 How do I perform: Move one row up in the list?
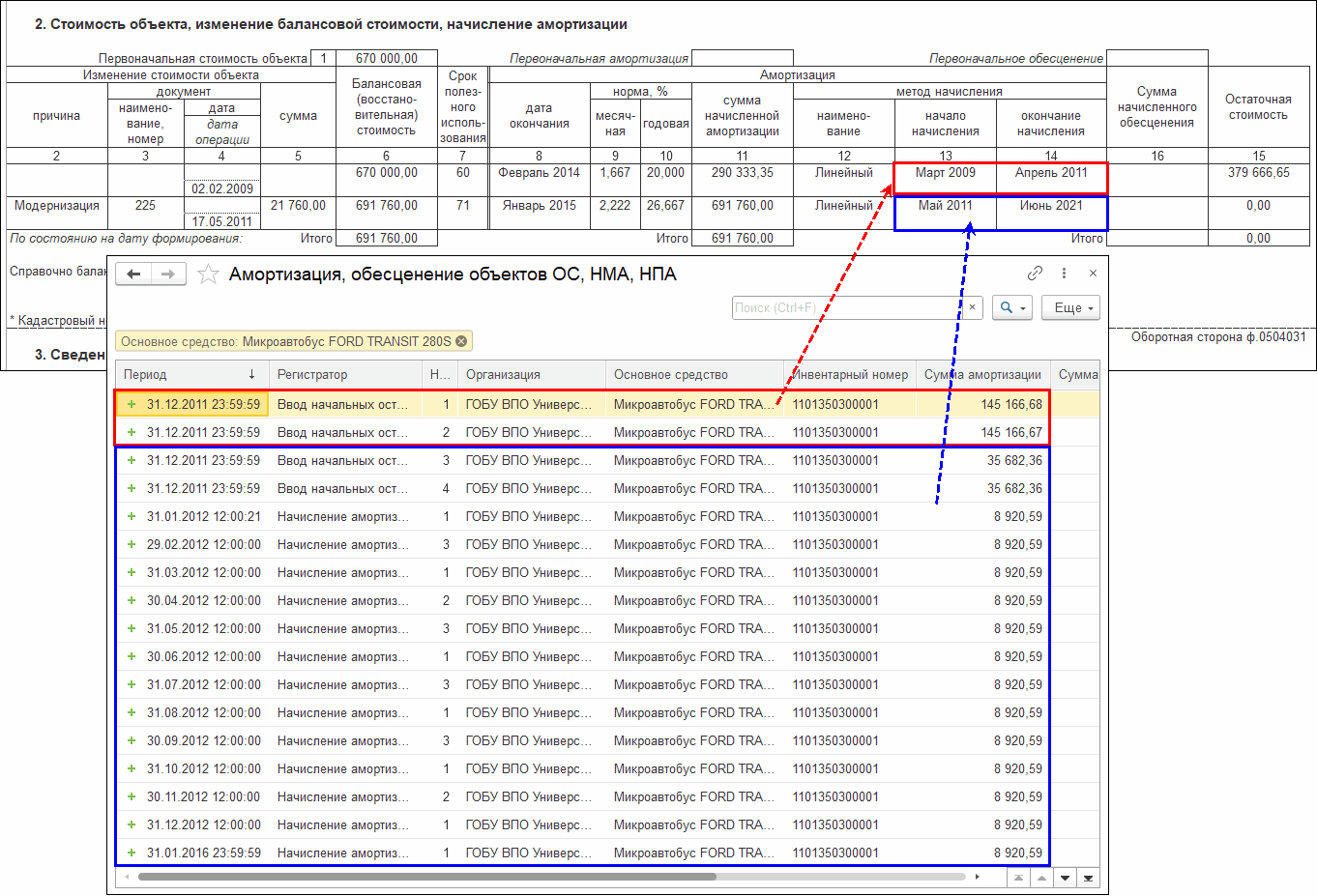pos(1041,878)
